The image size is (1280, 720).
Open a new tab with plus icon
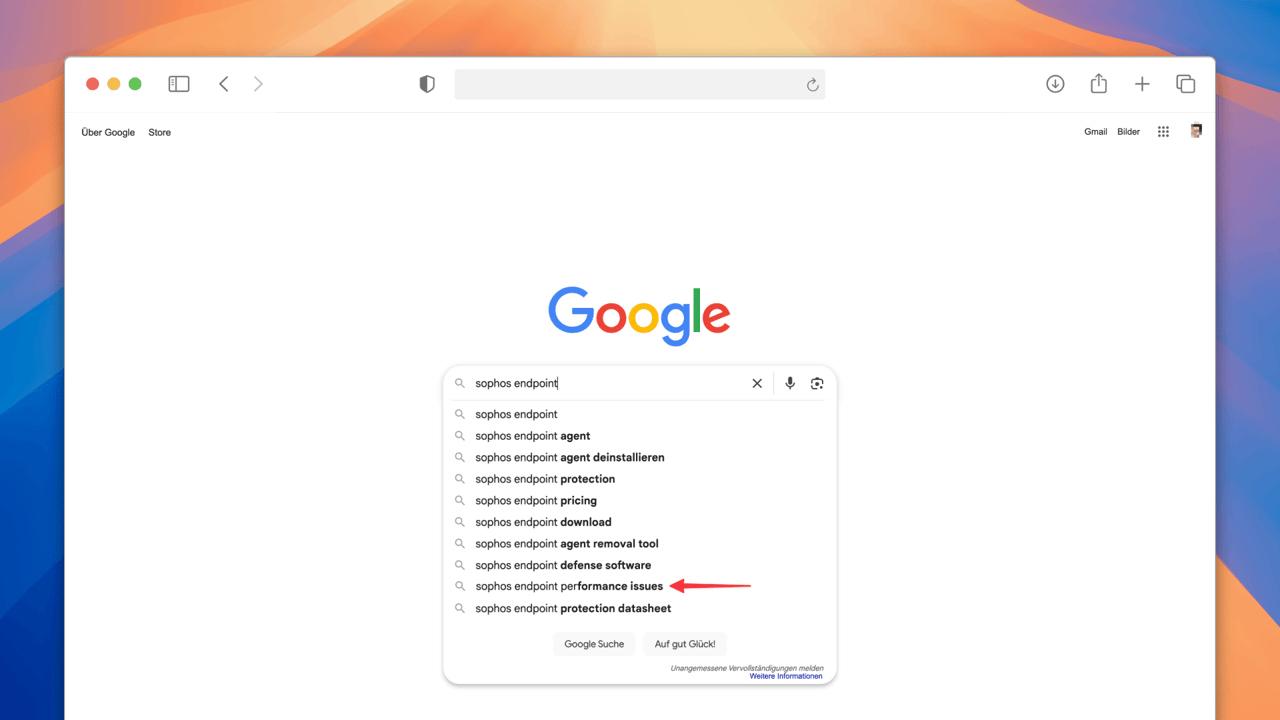point(1142,84)
